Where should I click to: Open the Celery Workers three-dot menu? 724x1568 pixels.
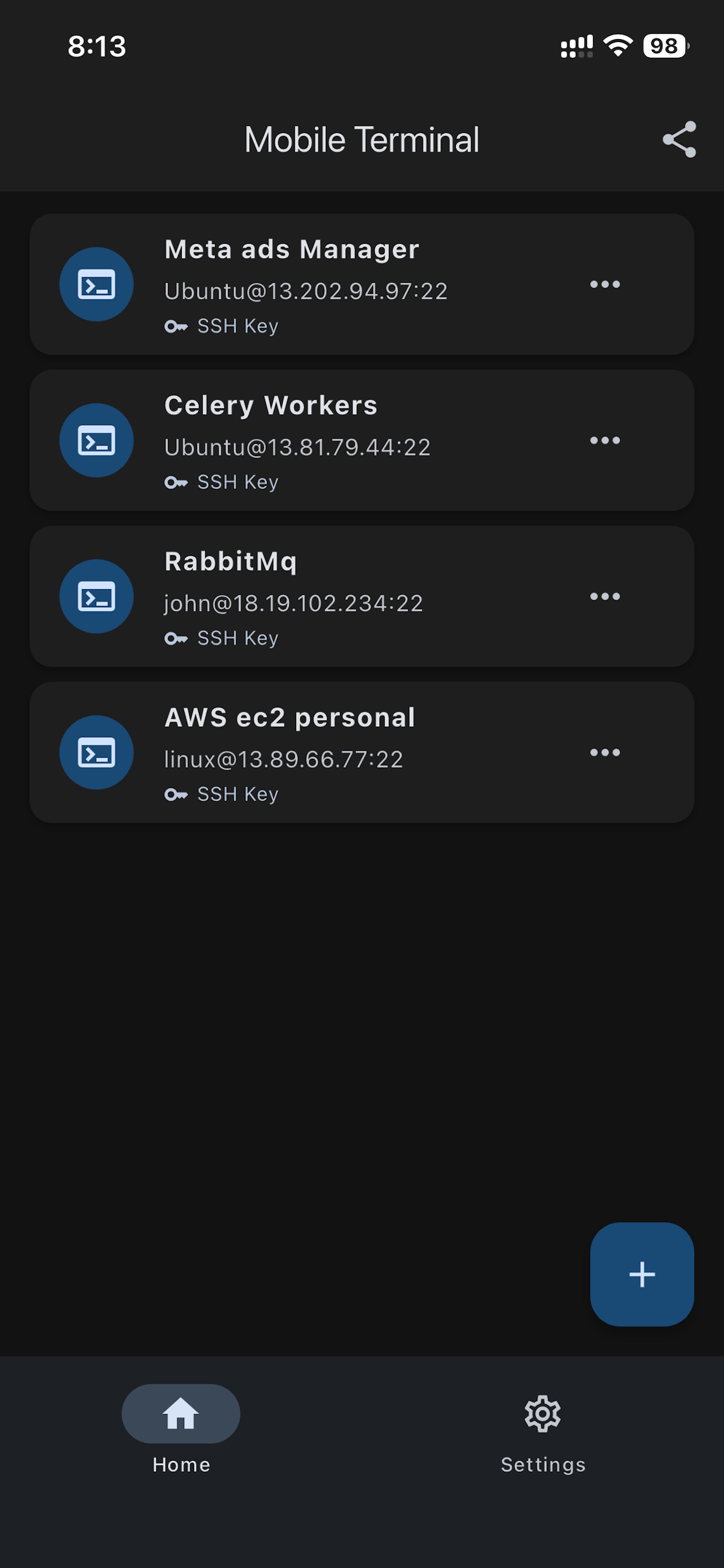605,440
